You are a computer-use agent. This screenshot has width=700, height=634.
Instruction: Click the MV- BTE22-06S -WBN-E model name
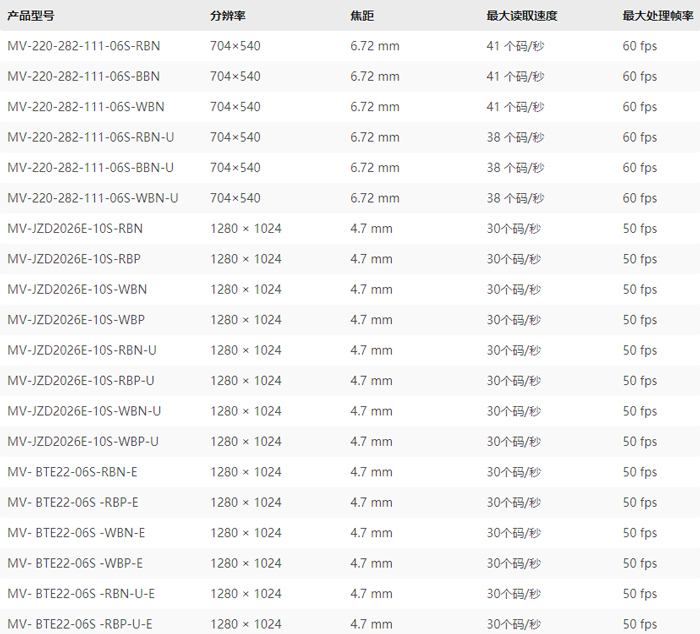point(76,533)
